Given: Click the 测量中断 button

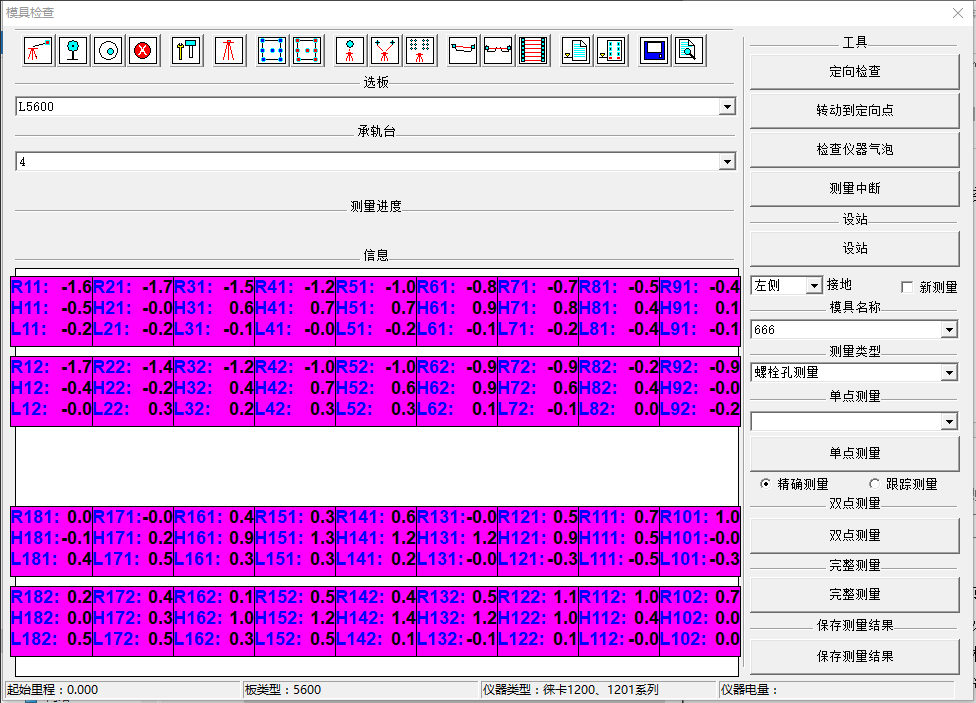Looking at the screenshot, I should 854,188.
